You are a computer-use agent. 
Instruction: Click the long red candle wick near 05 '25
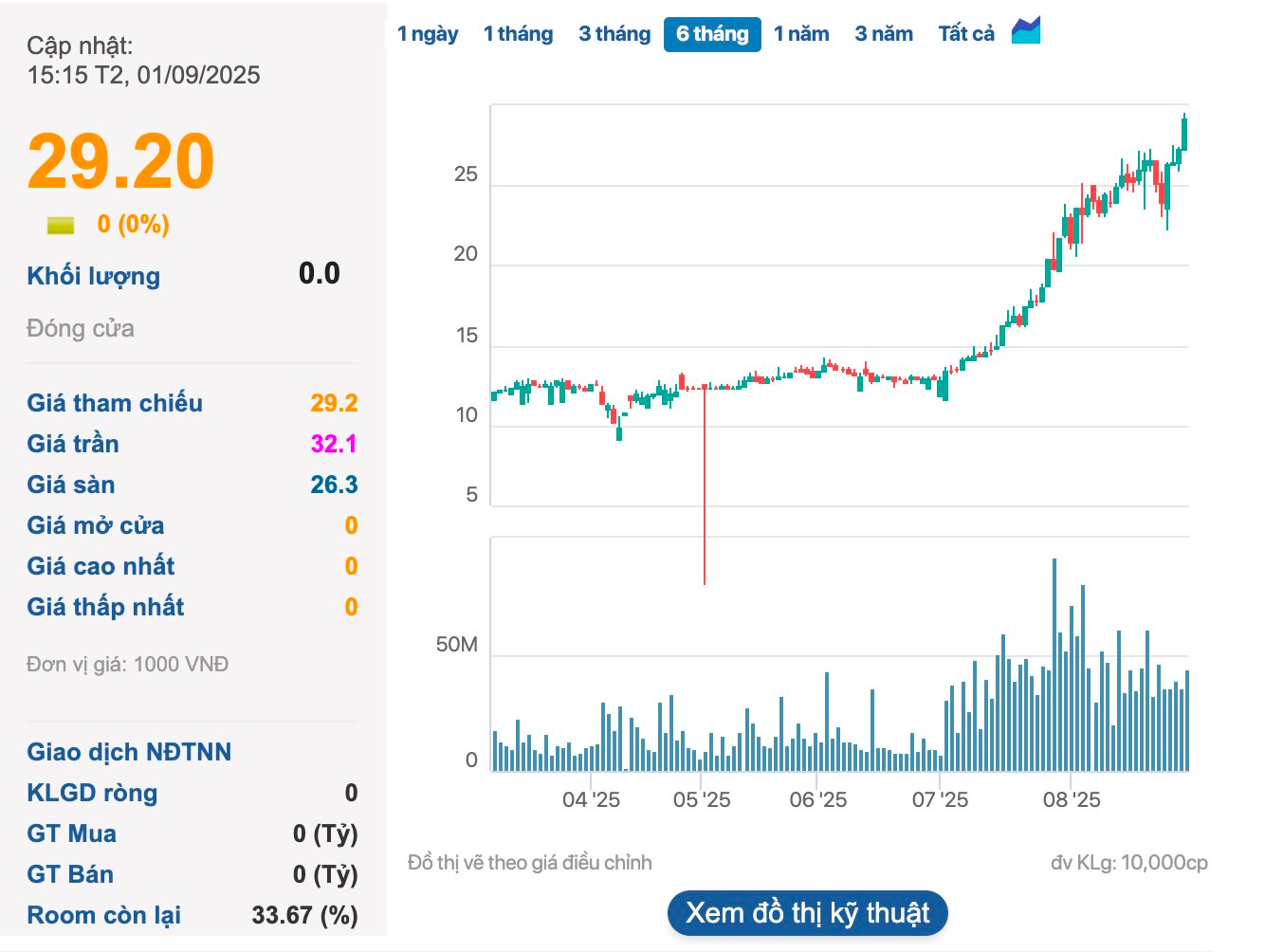tap(705, 493)
